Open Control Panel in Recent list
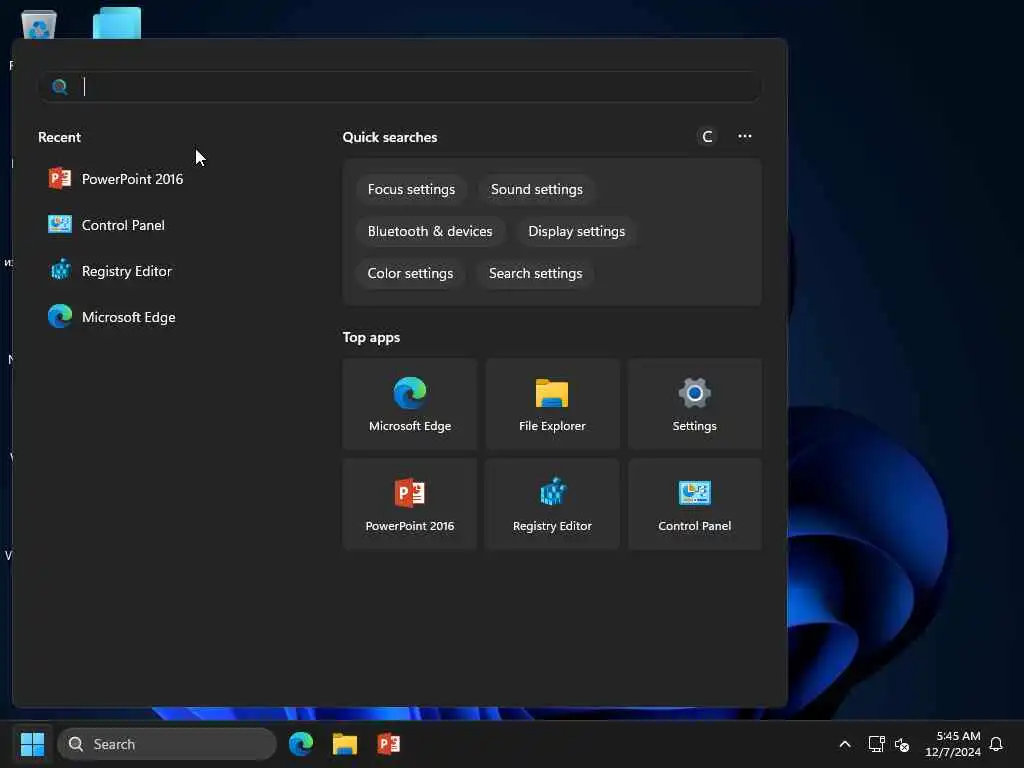The image size is (1024, 768). pos(106,225)
